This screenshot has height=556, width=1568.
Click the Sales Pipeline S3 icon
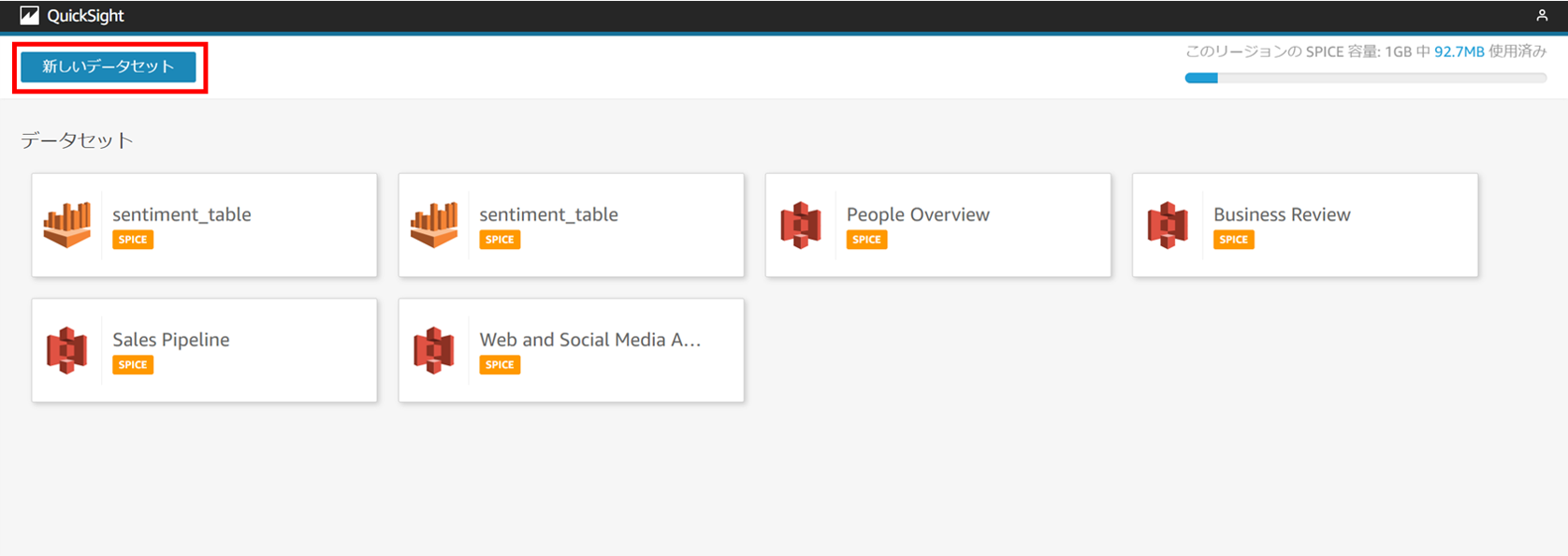pyautogui.click(x=67, y=350)
